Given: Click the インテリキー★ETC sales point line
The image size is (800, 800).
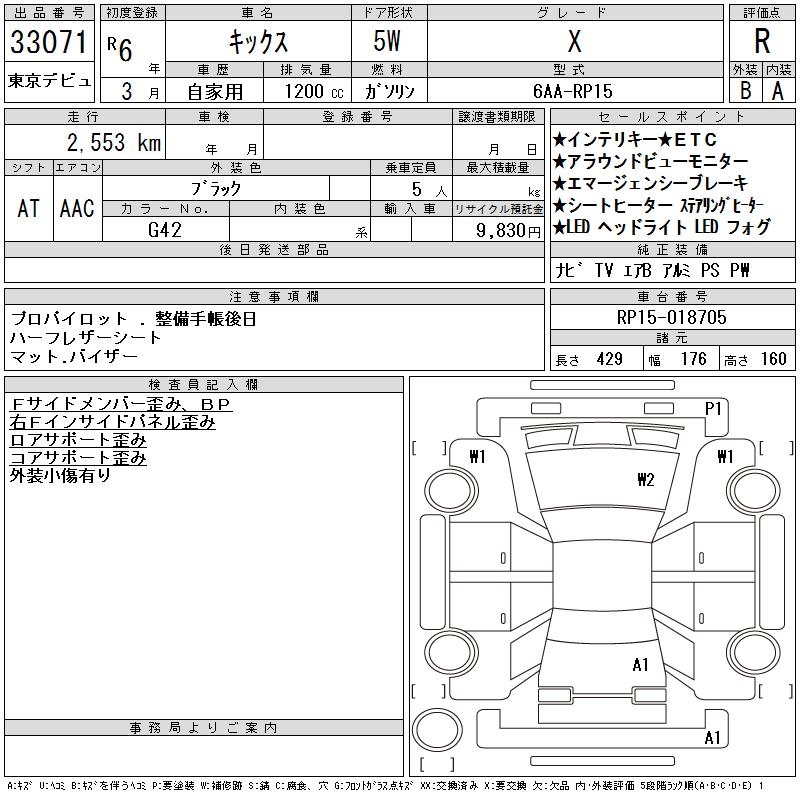Looking at the screenshot, I should point(635,139).
